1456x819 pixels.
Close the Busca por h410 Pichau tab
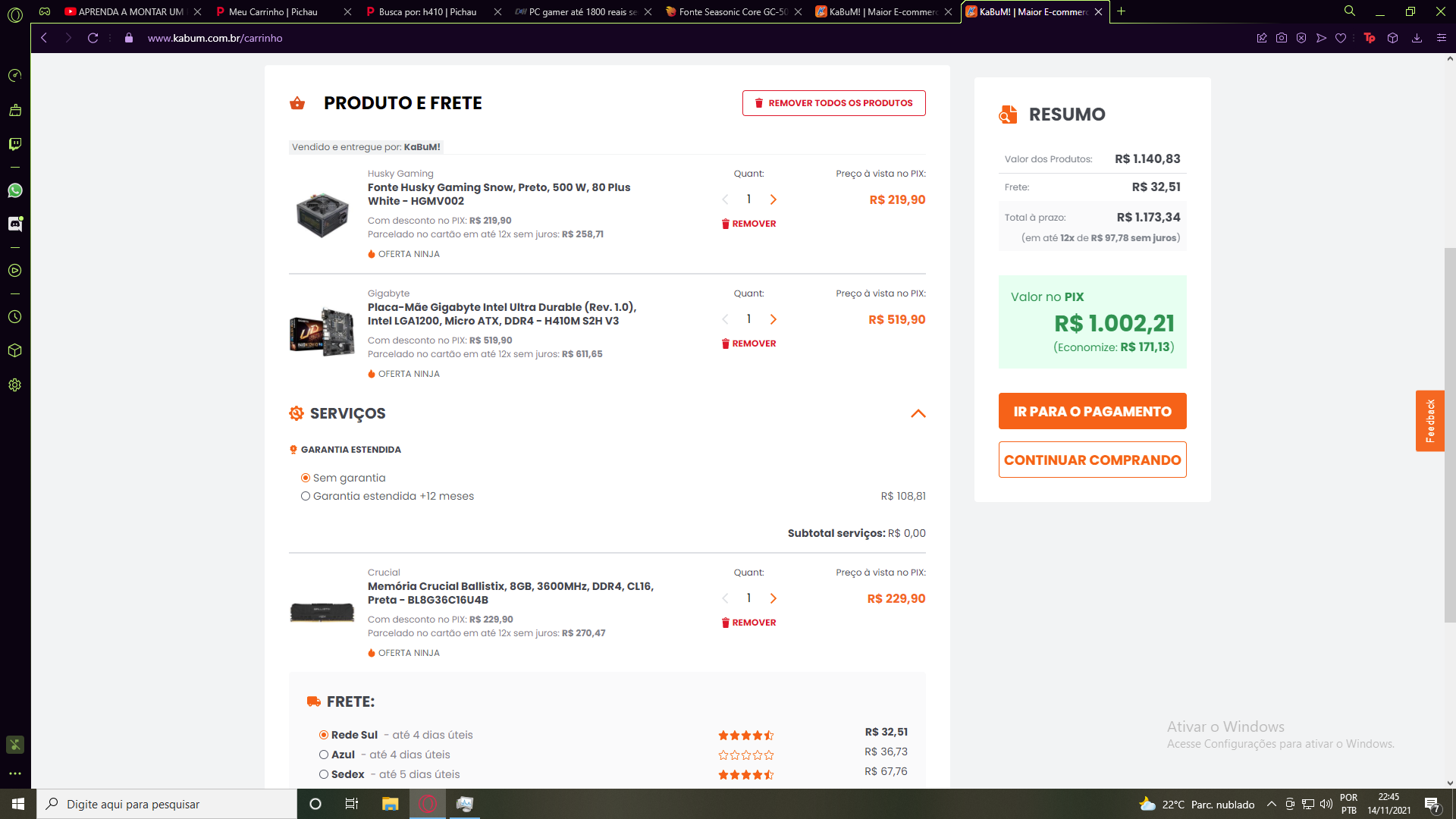[x=497, y=11]
